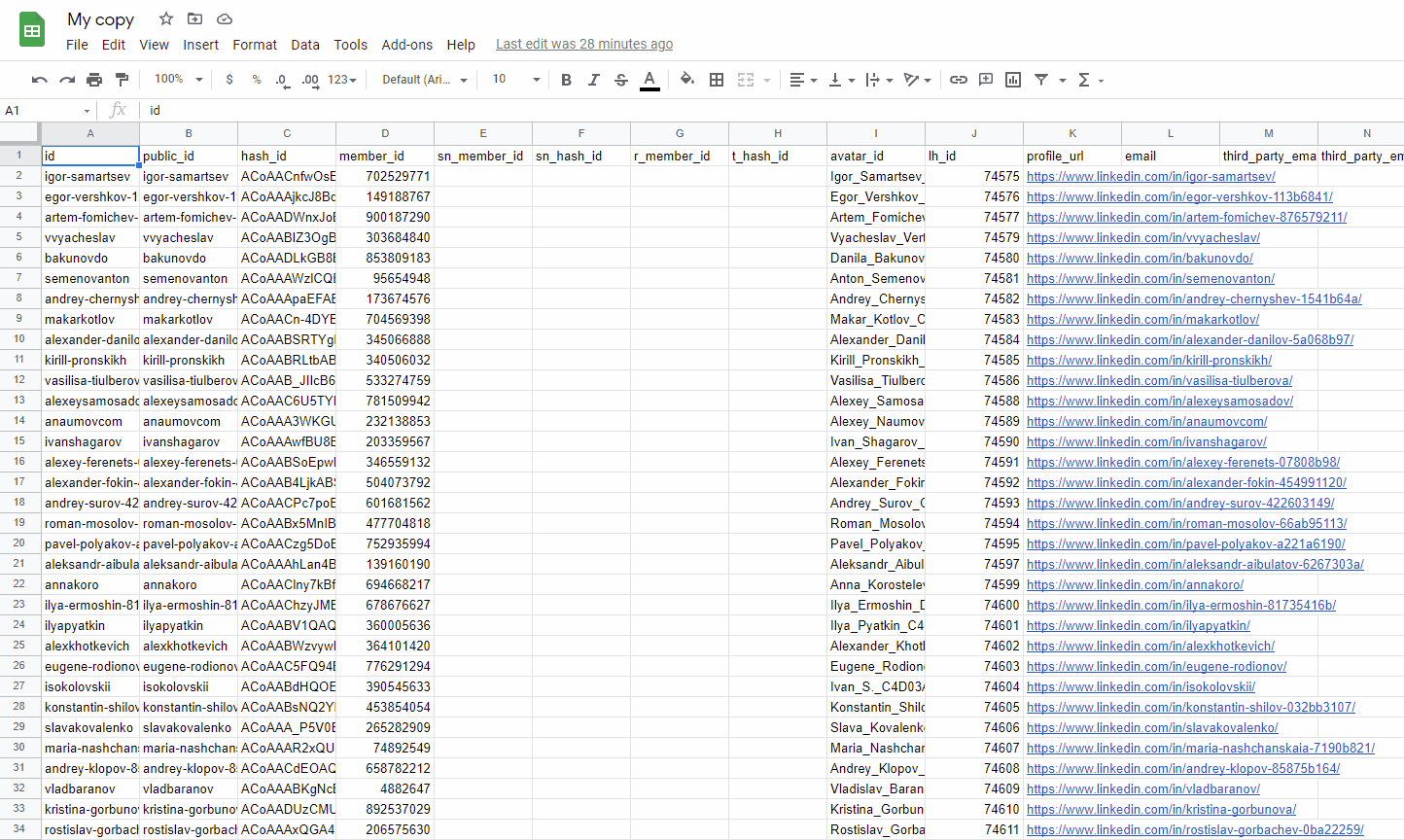The width and height of the screenshot is (1404, 840).
Task: Open the font family dropdown
Action: coord(424,80)
